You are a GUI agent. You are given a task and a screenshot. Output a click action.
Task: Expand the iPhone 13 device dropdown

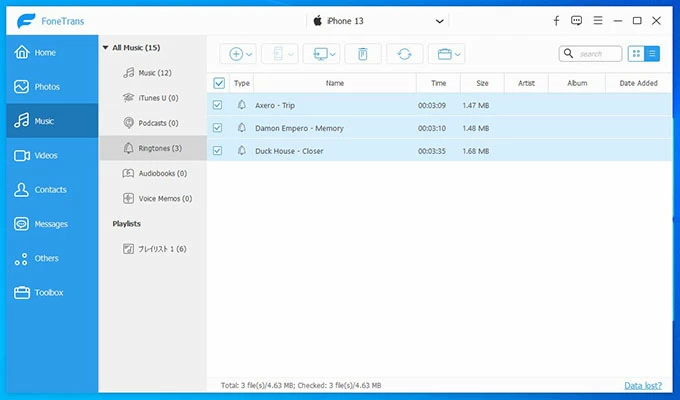[440, 20]
